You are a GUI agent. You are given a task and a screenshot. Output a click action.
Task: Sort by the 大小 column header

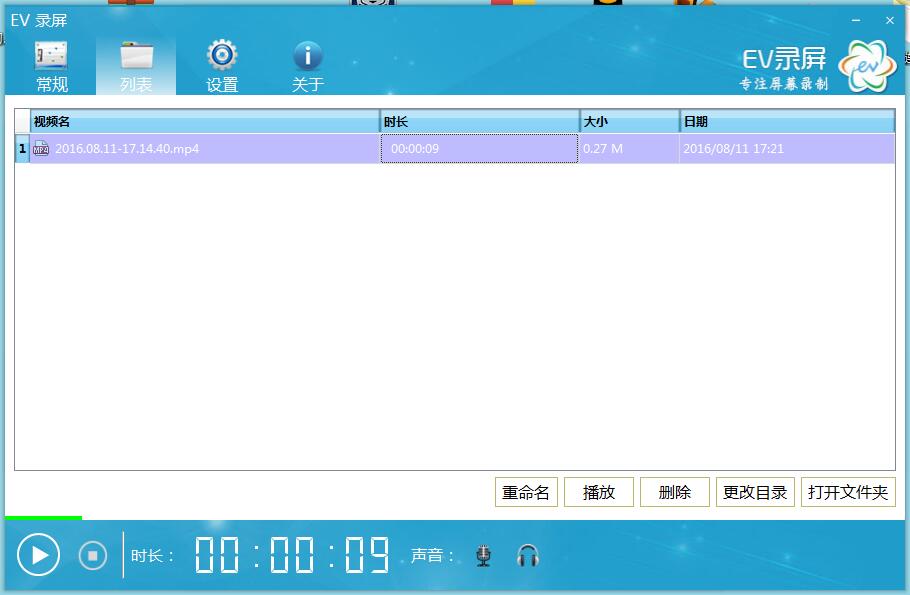(x=629, y=122)
